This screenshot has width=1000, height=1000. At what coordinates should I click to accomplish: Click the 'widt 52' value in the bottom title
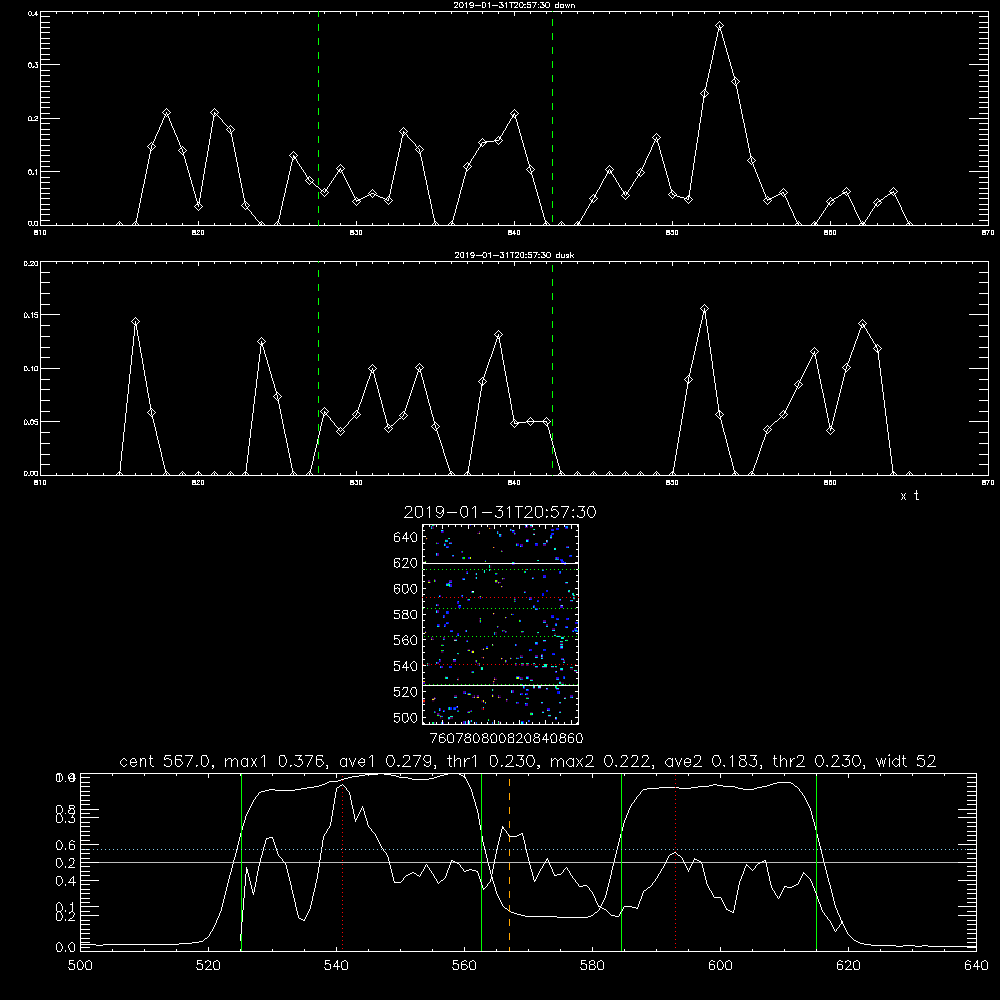coord(906,761)
